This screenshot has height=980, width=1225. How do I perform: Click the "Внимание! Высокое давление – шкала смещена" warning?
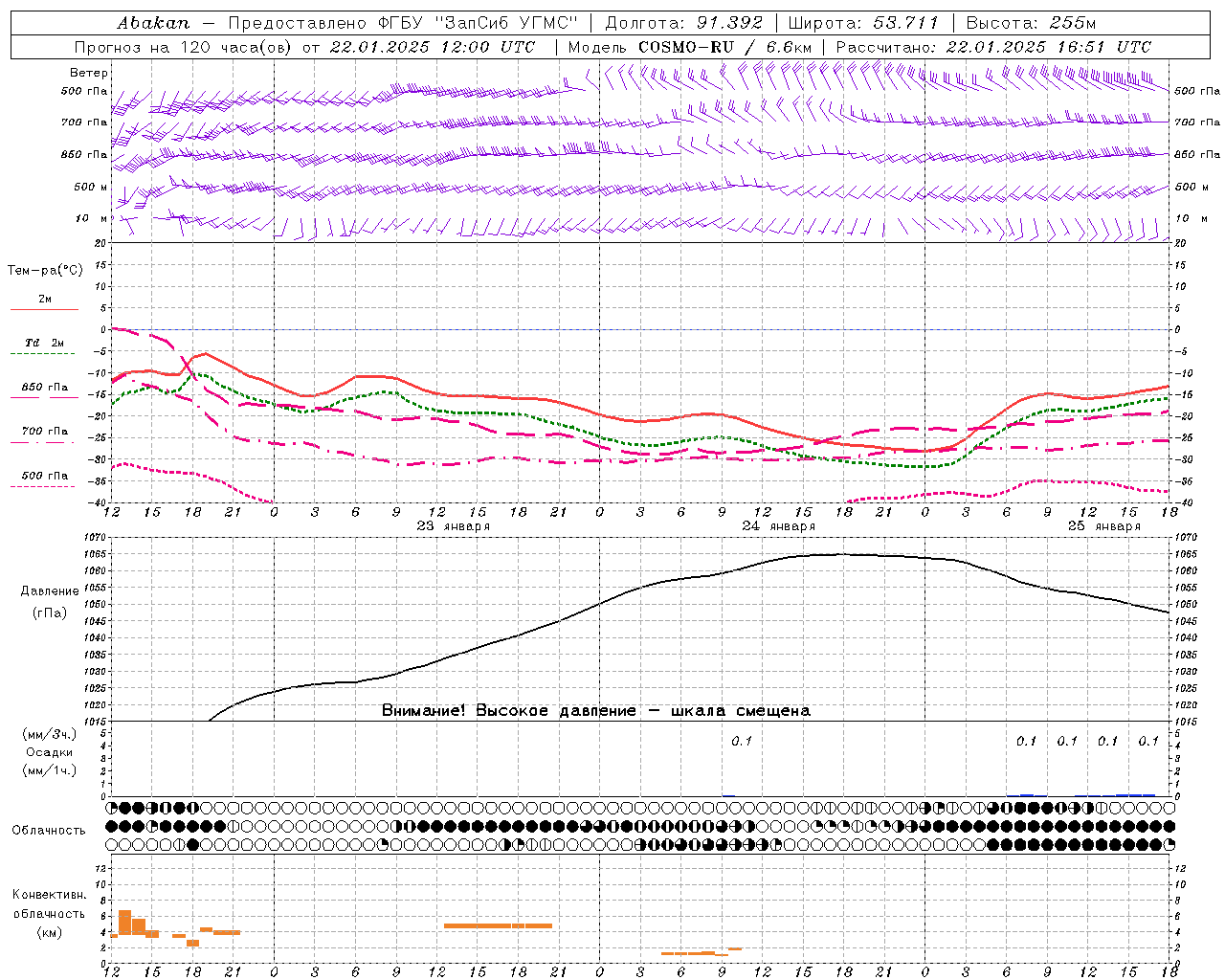[596, 711]
